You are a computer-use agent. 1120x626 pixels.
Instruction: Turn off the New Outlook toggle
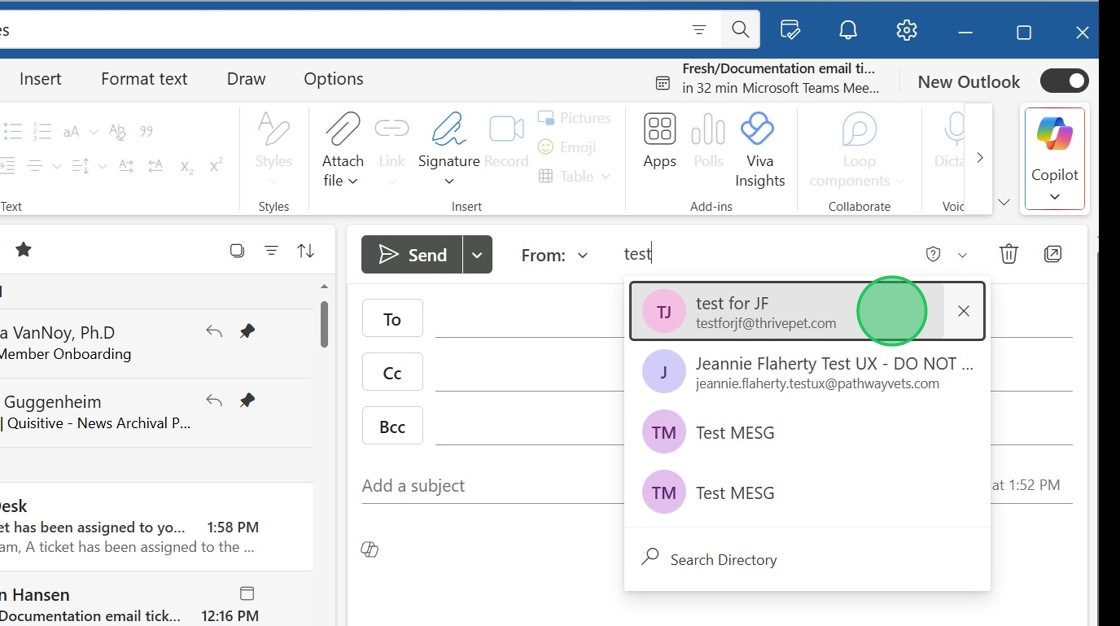pyautogui.click(x=1064, y=81)
